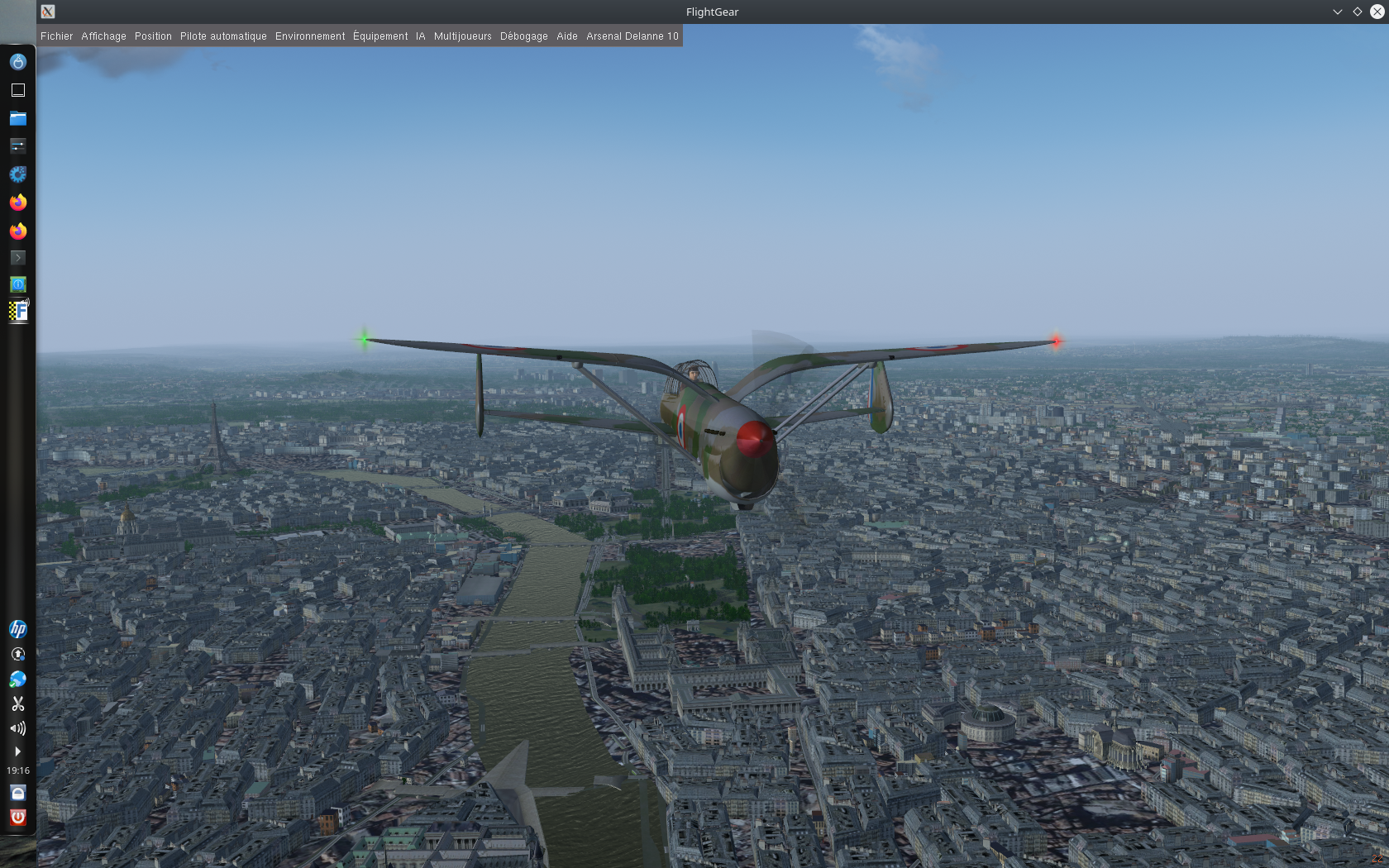Maximize the FlightGear window
1389x868 pixels.
1358,12
